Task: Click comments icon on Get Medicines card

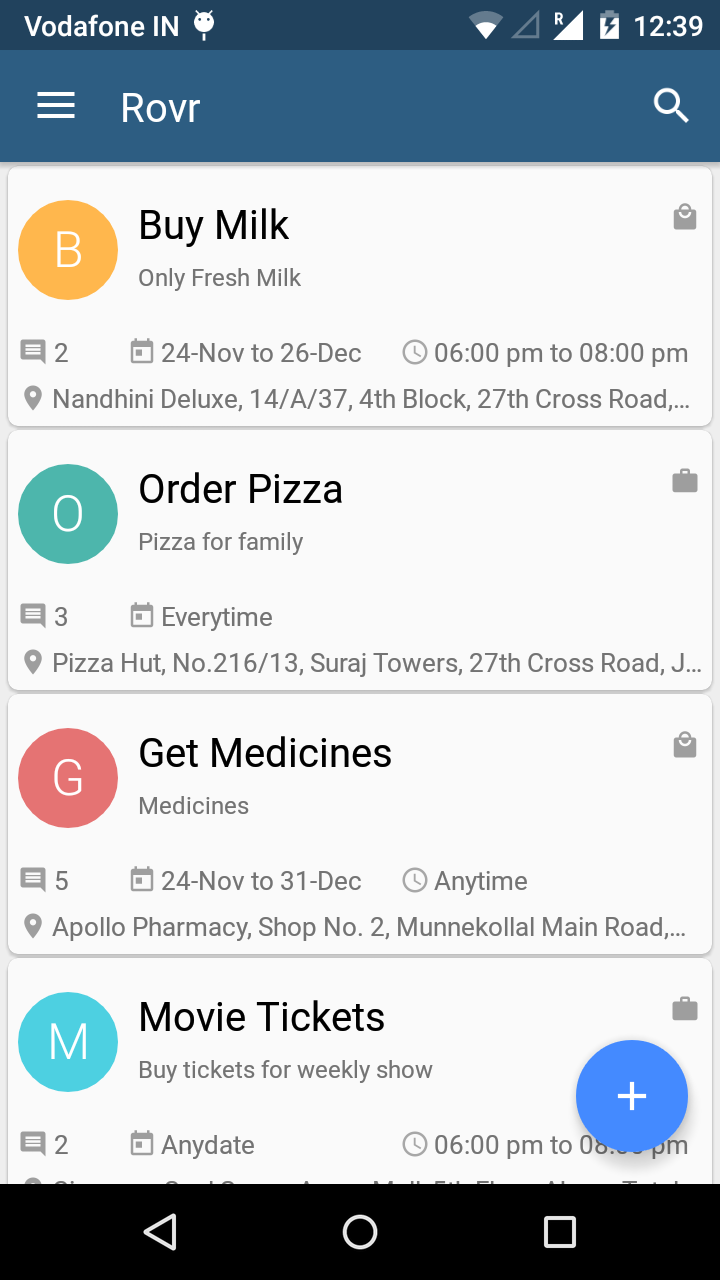Action: coord(33,880)
